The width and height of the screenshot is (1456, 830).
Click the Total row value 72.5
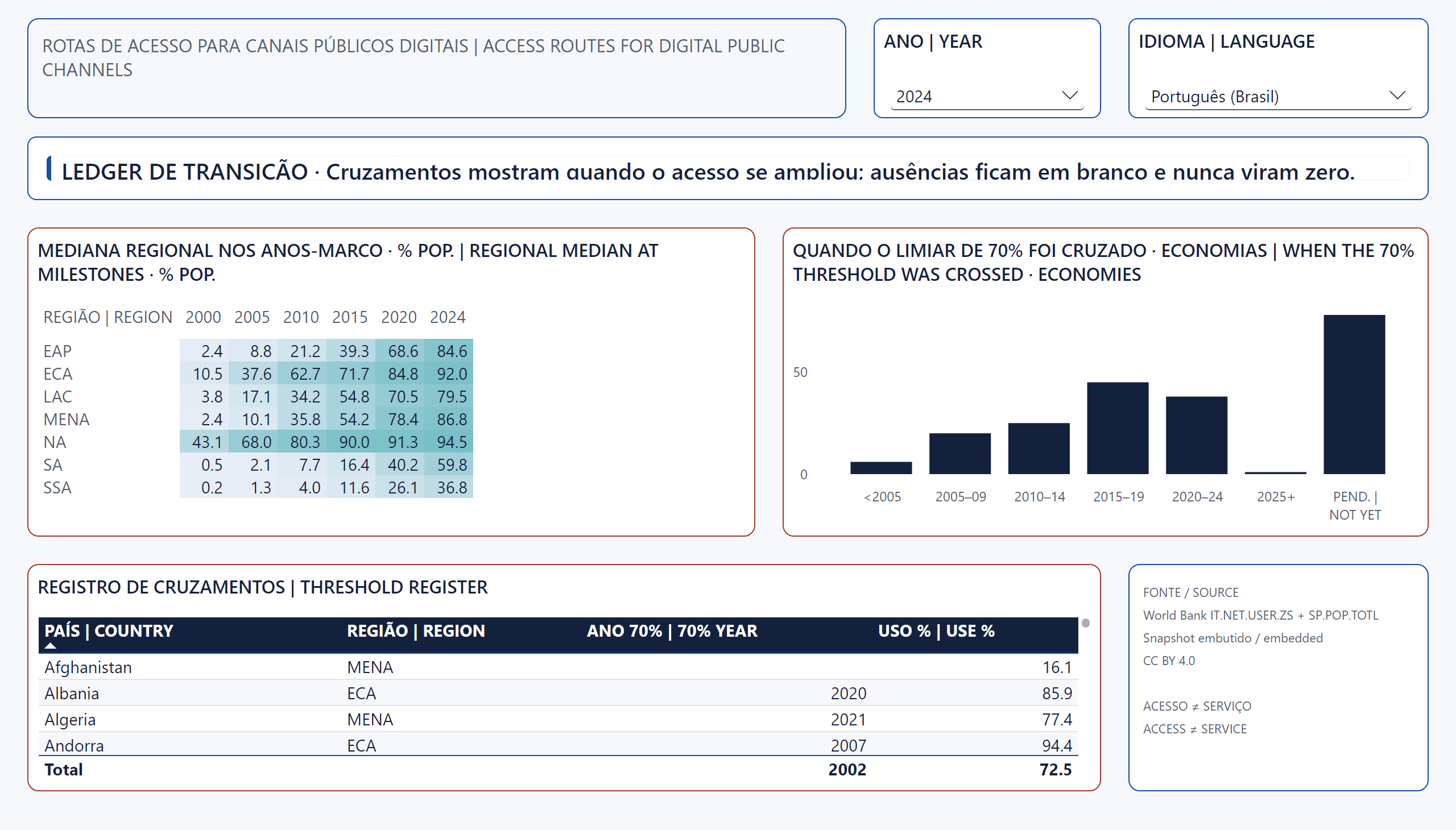[x=1055, y=770]
